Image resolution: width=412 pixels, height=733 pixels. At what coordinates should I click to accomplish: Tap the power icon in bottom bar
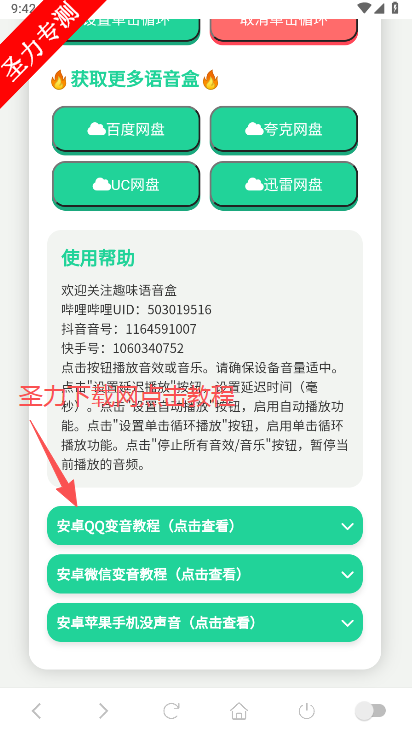point(307,711)
